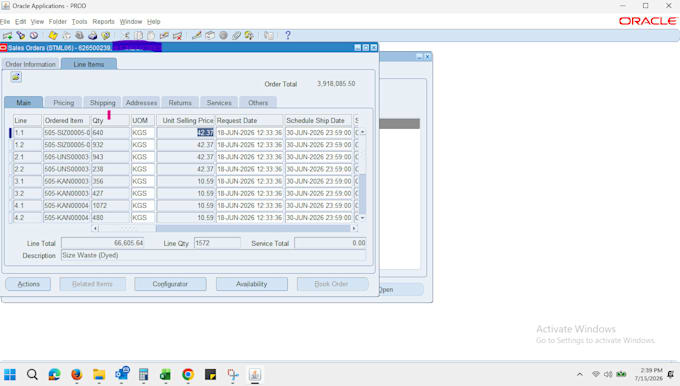Open the Edit menu
The width and height of the screenshot is (680, 386).
(20, 22)
